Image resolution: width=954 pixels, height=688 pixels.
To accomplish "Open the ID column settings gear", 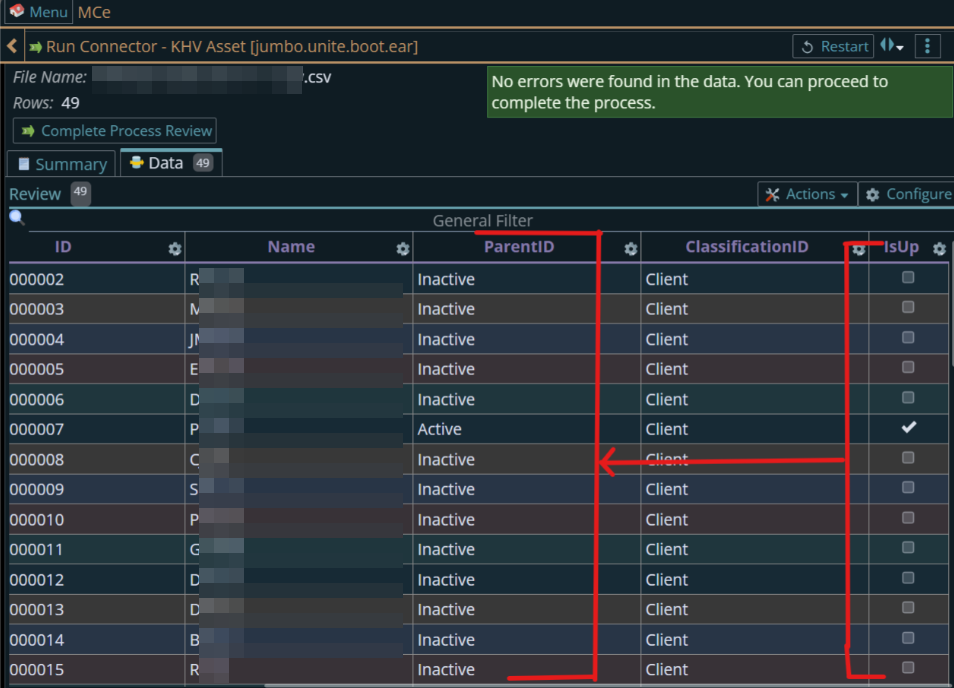I will [x=175, y=248].
